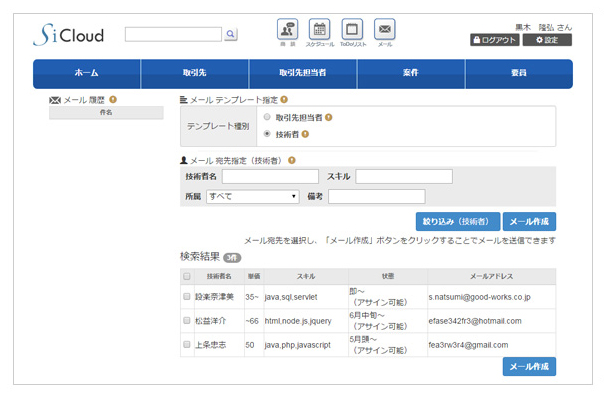Click the ログアウト button

(495, 40)
